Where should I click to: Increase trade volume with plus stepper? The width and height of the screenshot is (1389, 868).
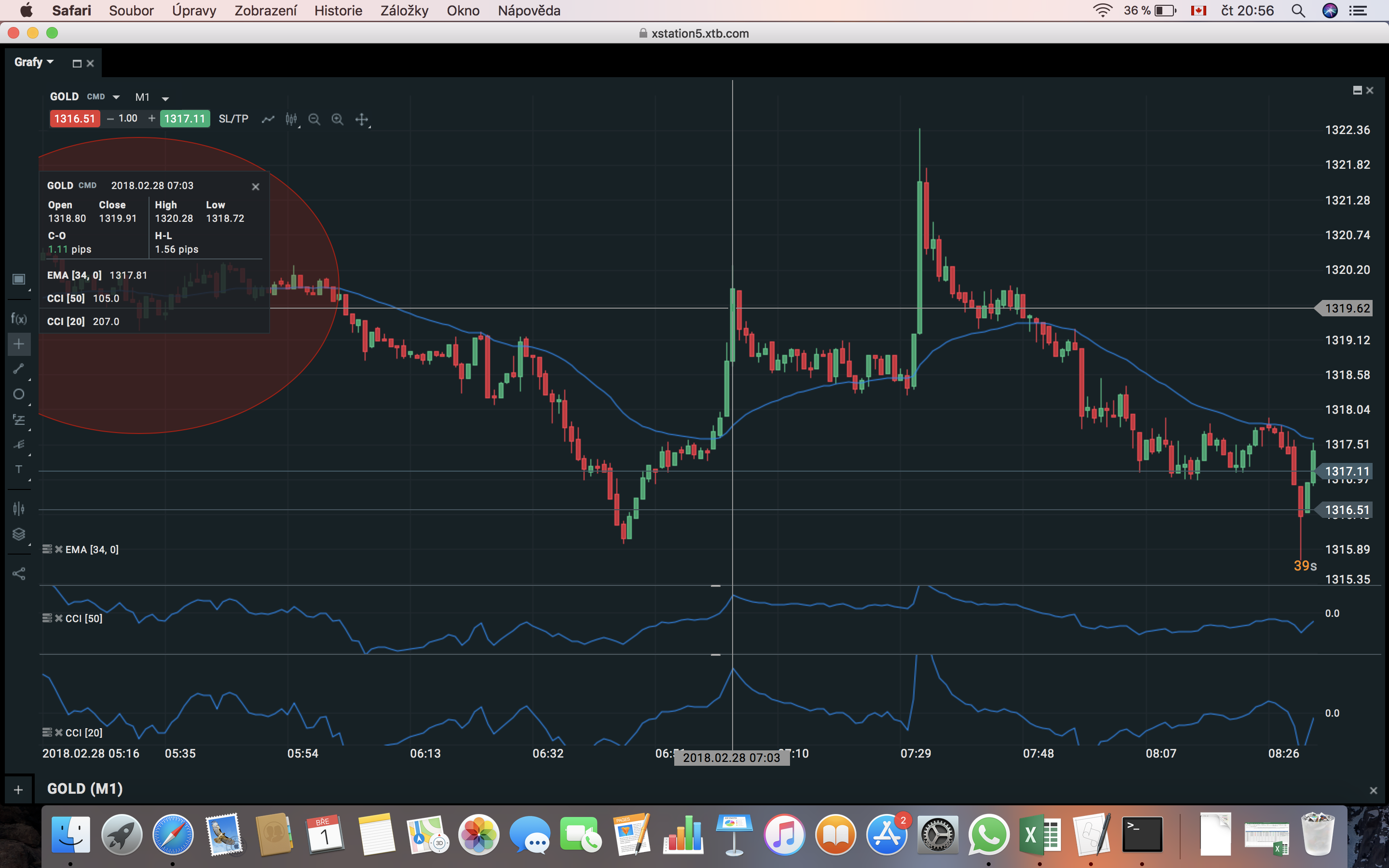pos(151,118)
